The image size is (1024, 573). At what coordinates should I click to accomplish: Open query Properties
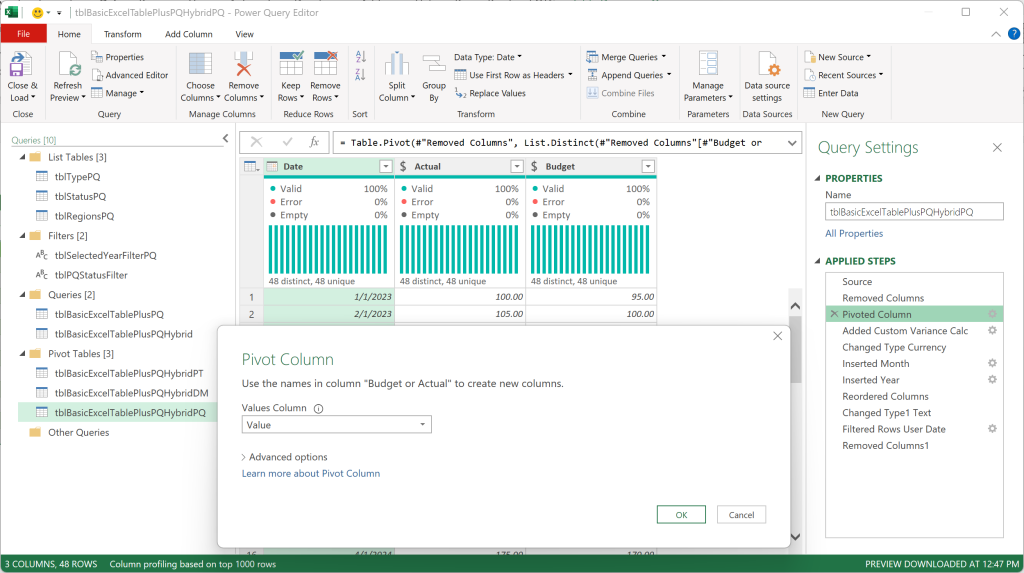click(118, 57)
